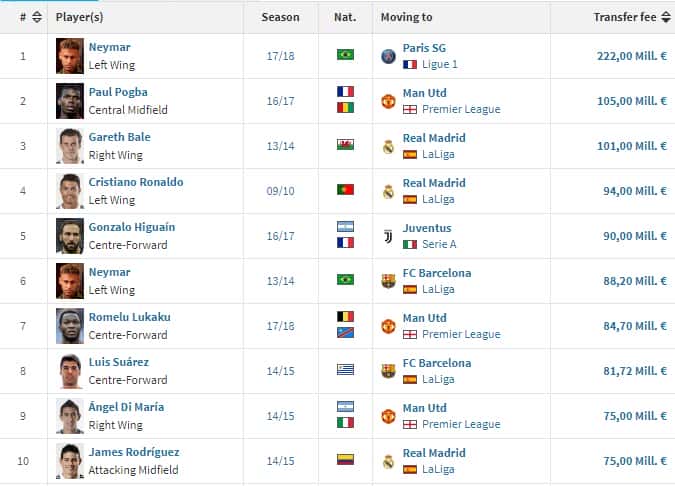Screen dimensions: 675x486
Task: Click the Juventus club logo
Action: (x=388, y=236)
